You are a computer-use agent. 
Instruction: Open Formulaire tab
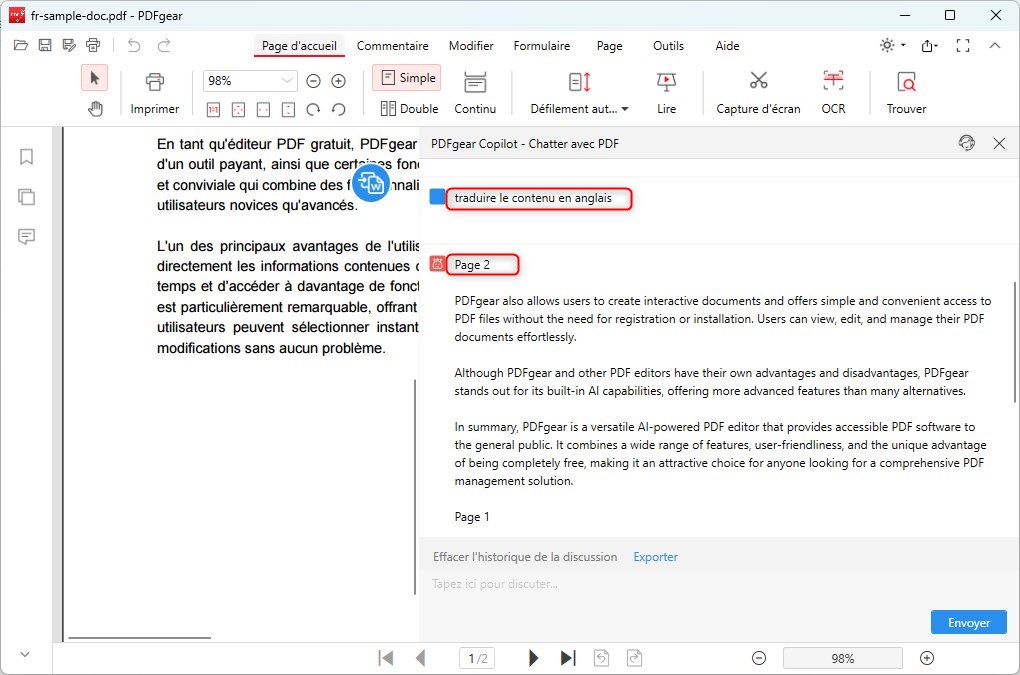[542, 46]
